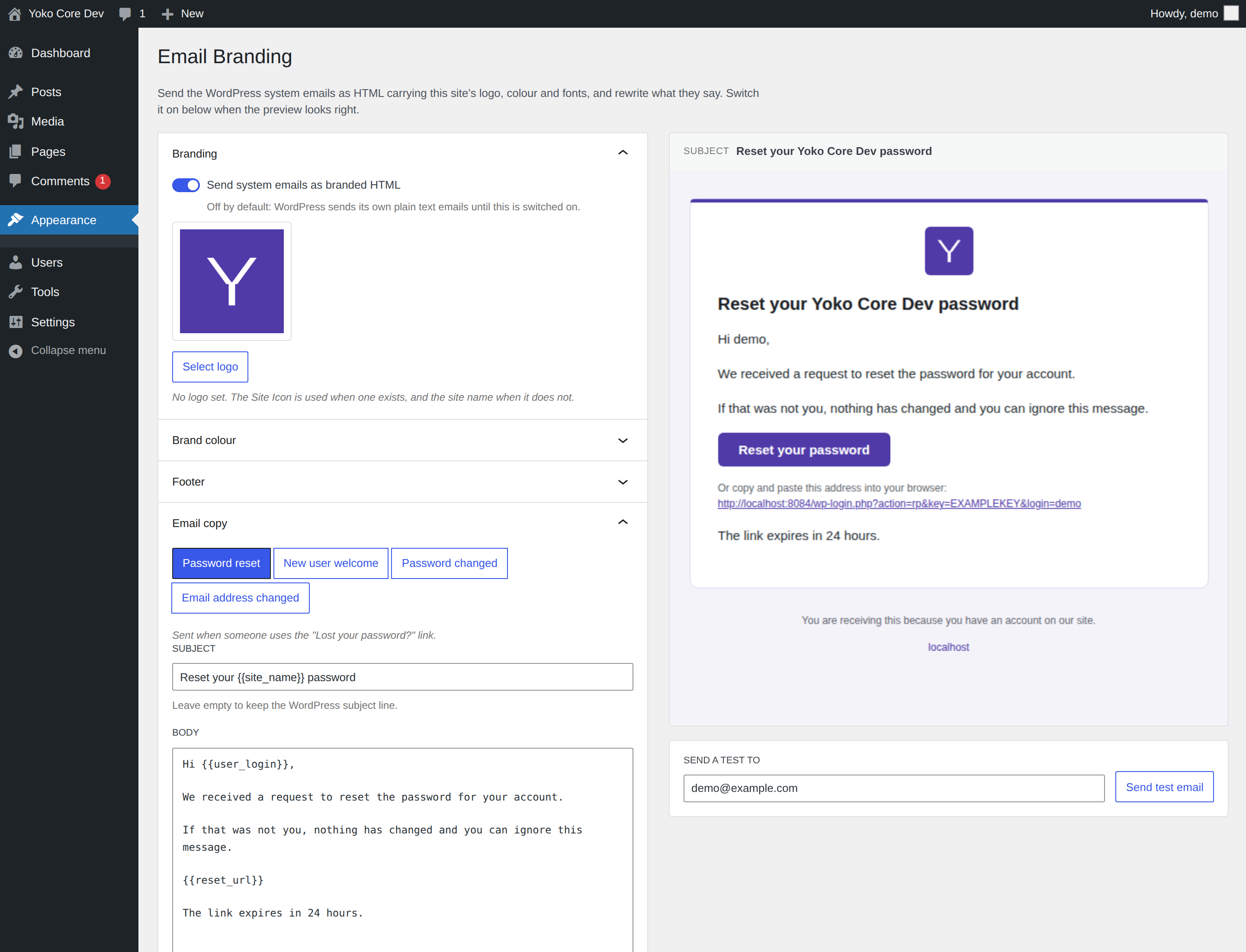Click Reset your password button in preview
Screen dimensions: 1246x952
[803, 450]
